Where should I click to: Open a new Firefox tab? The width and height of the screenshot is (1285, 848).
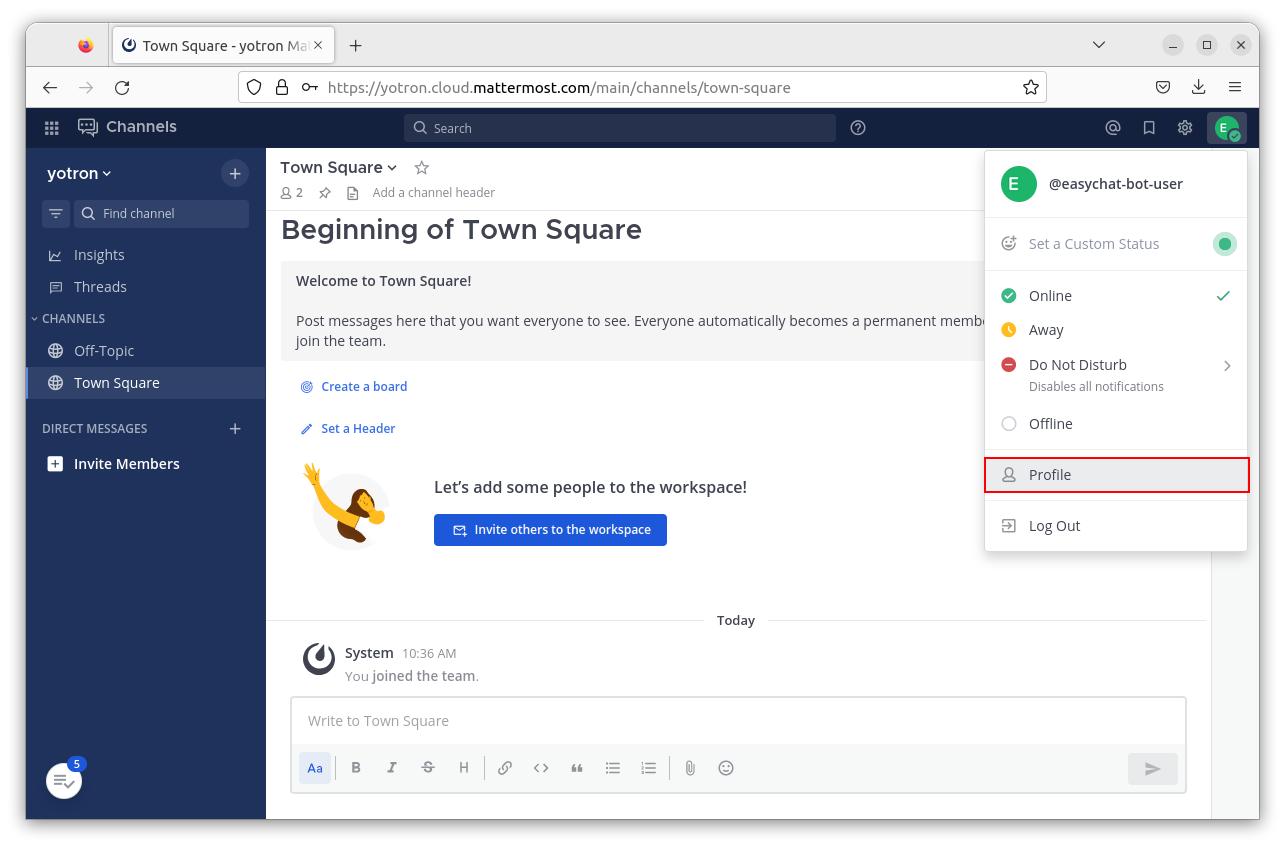[x=355, y=45]
